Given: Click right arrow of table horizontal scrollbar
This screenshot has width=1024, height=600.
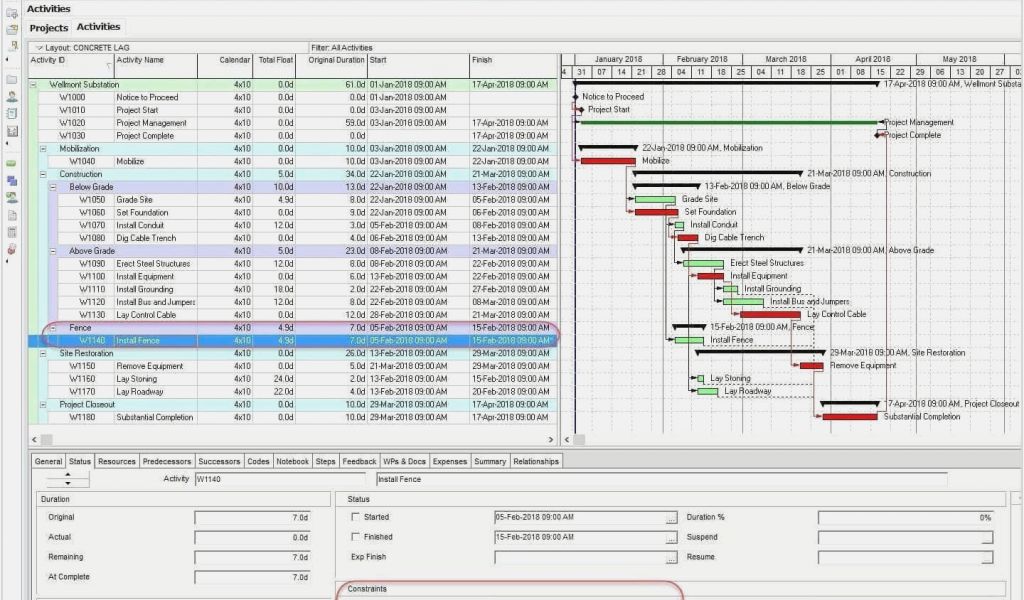Looking at the screenshot, I should tap(551, 440).
